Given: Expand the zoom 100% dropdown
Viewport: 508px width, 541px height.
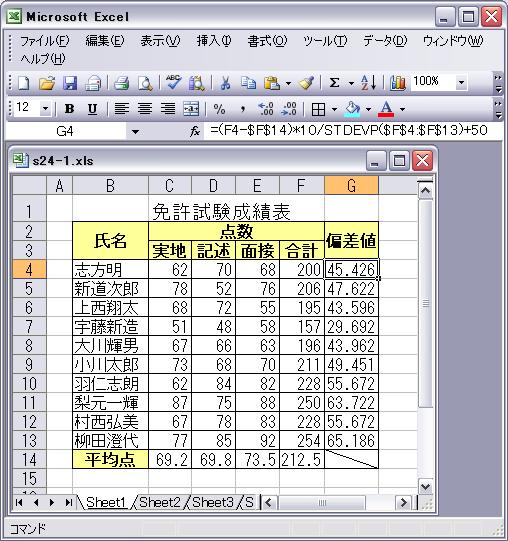Looking at the screenshot, I should 461,83.
